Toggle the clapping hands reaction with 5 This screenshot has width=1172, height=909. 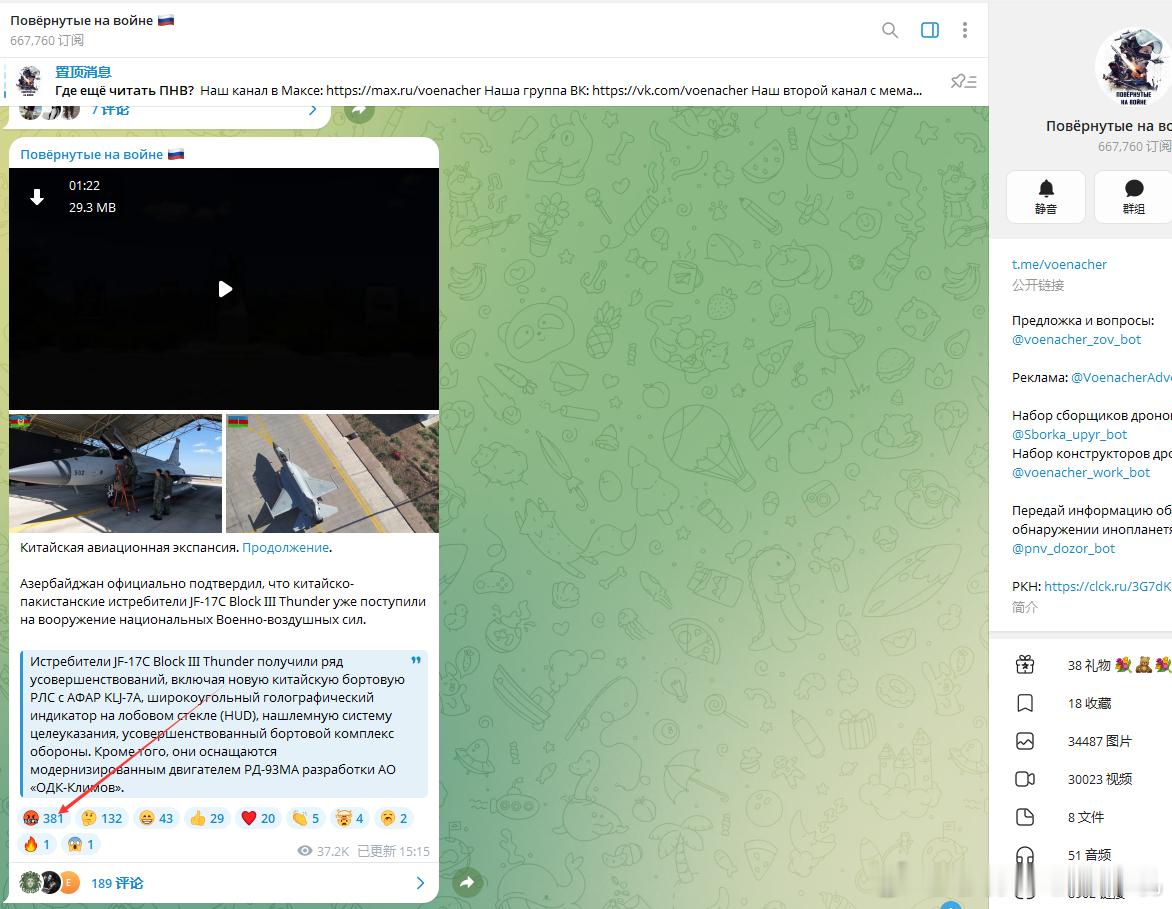click(305, 818)
